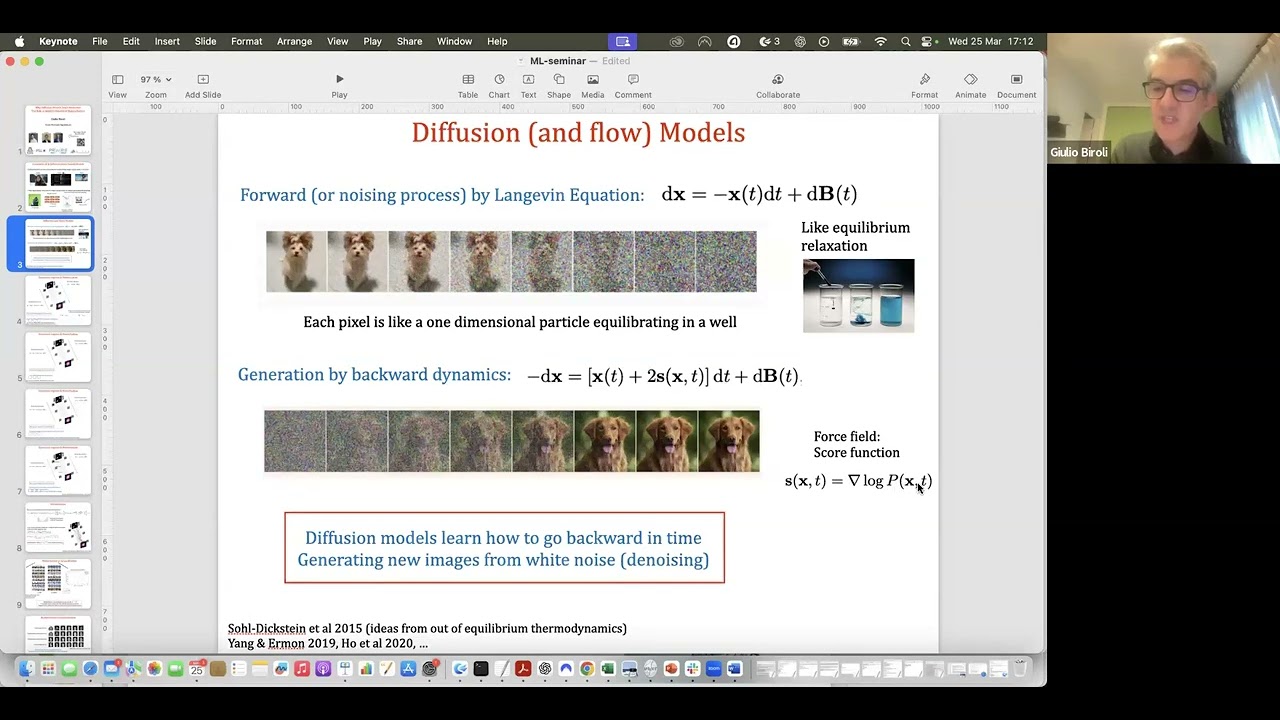Add a Text box via toolbar
1280x720 pixels.
(x=528, y=80)
